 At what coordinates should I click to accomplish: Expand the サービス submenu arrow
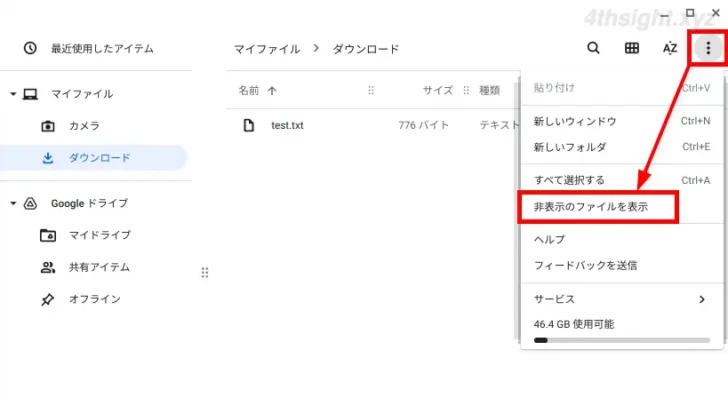(x=702, y=300)
